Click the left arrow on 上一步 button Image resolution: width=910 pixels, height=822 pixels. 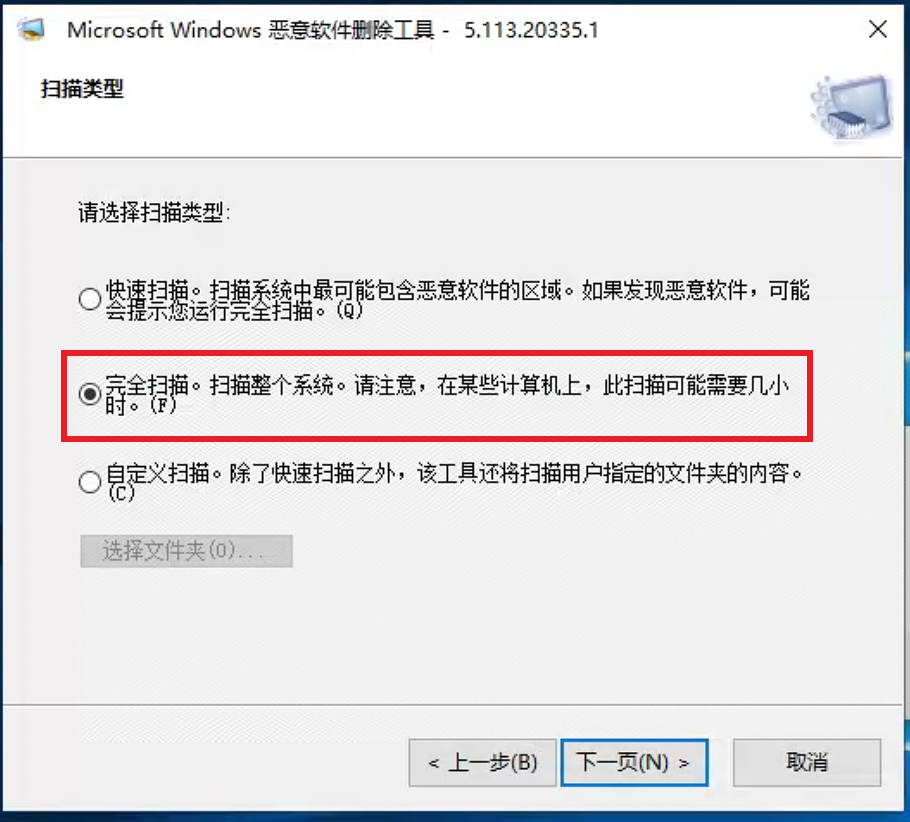(x=433, y=763)
